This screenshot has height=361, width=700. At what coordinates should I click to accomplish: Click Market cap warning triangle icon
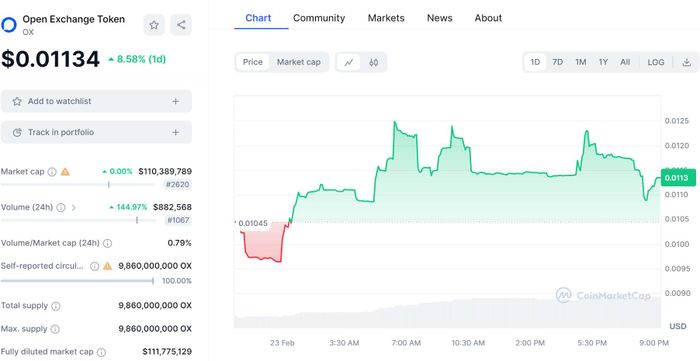pos(65,171)
